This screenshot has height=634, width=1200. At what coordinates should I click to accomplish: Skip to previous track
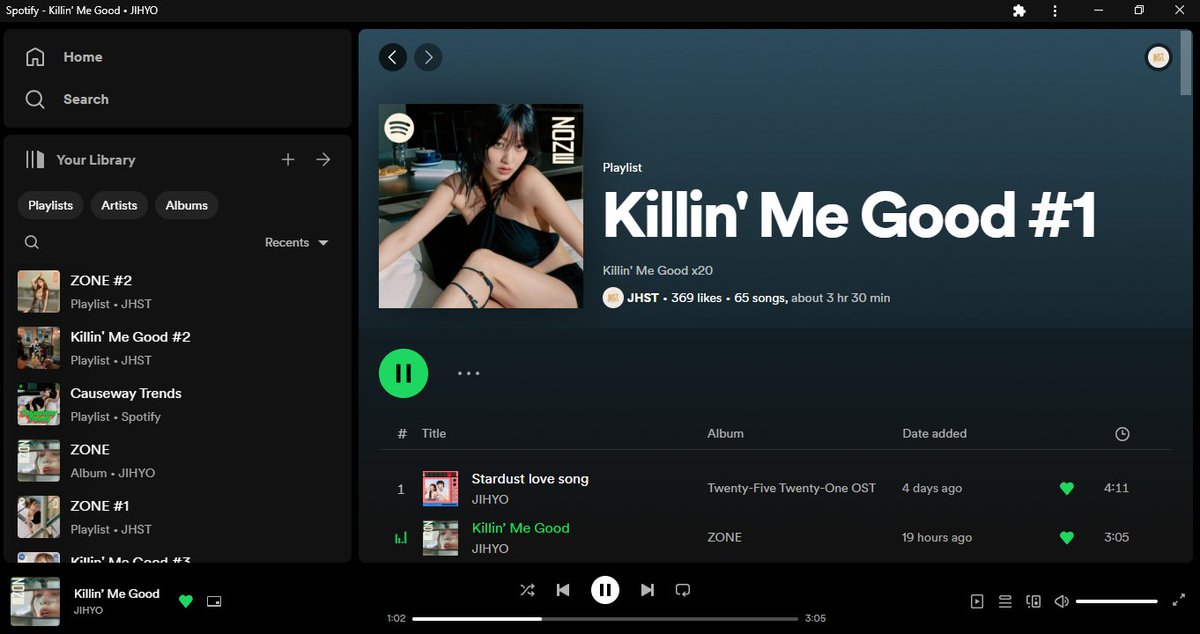pyautogui.click(x=563, y=590)
